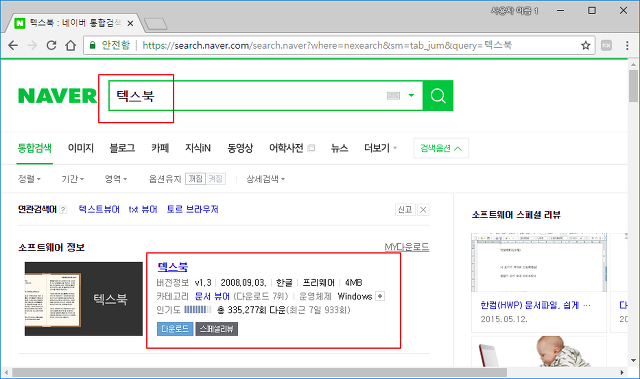
Task: Open the baby photo review thumbnail
Action: tap(539, 352)
